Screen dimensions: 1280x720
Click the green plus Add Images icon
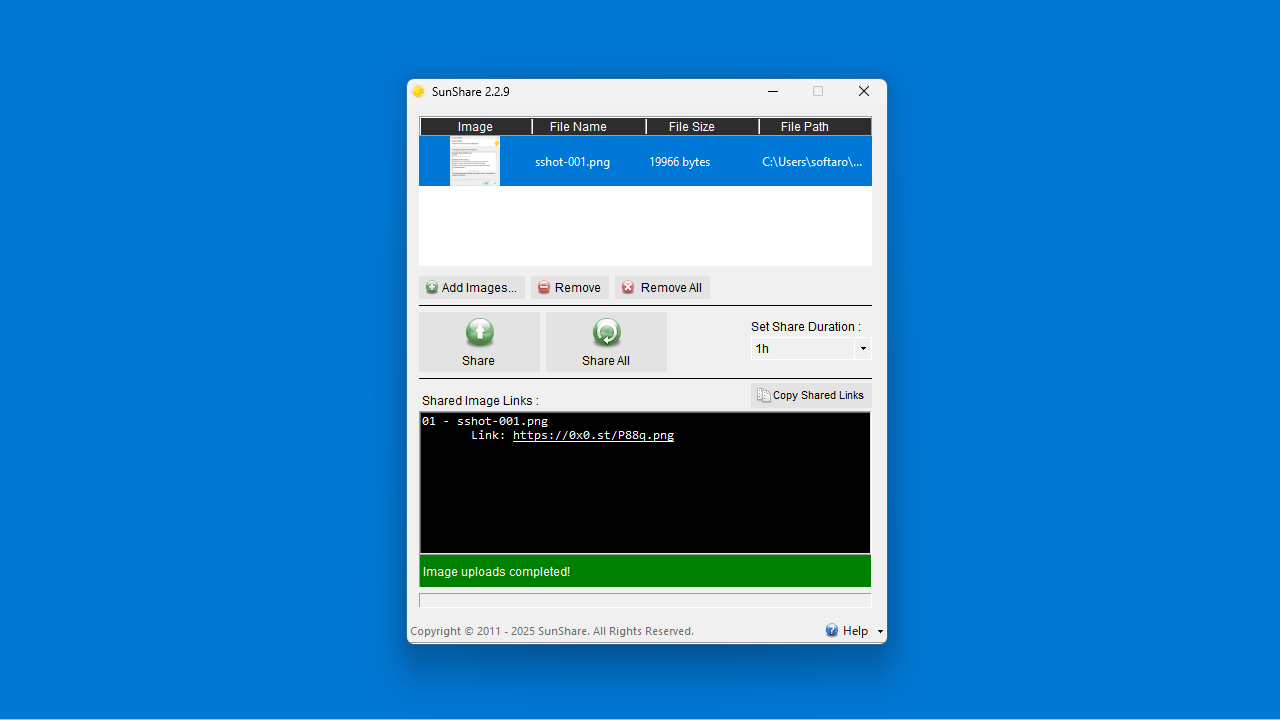point(432,288)
